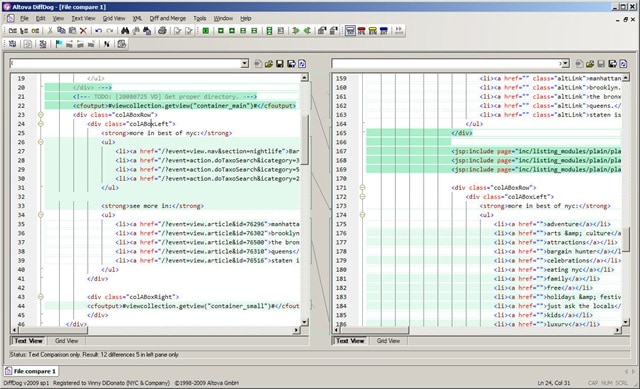Select left pane Text View tab
Image resolution: width=640 pixels, height=389 pixels.
28,341
